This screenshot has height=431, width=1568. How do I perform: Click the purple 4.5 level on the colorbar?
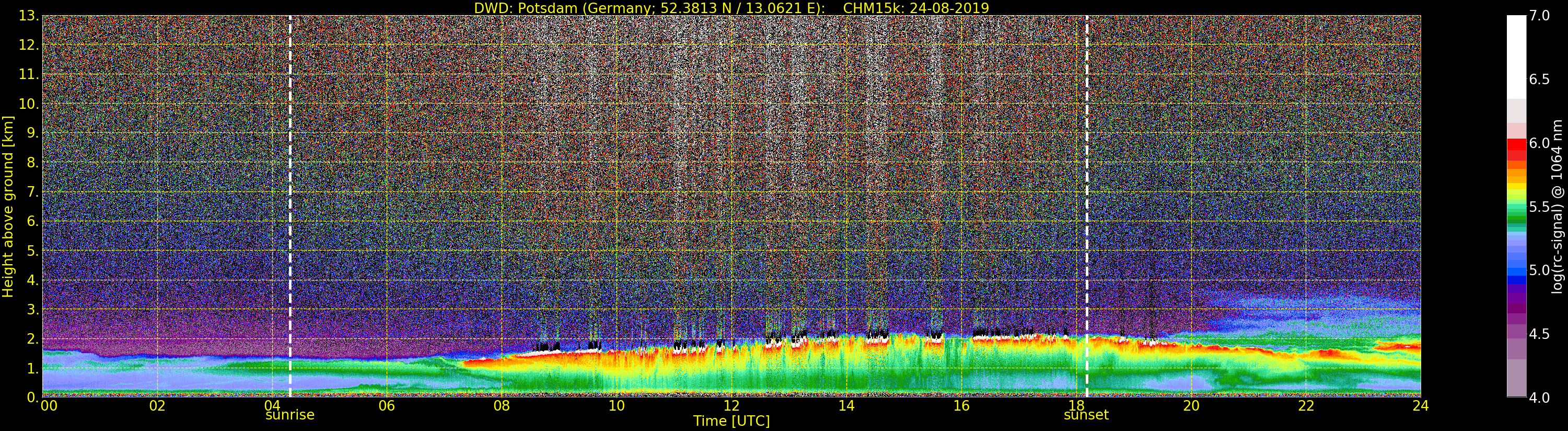coord(1516,334)
